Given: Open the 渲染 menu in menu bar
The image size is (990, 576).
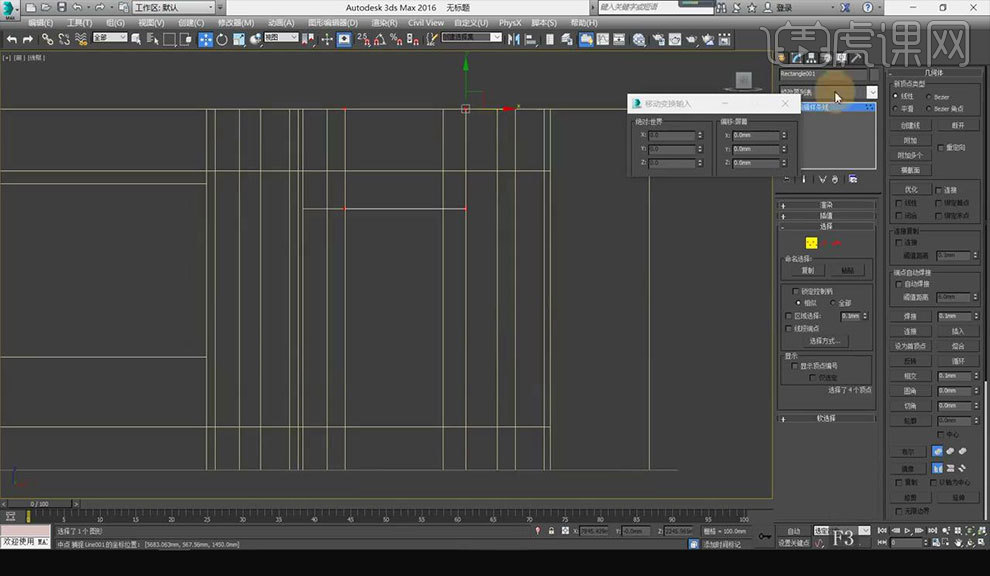Looking at the screenshot, I should (384, 22).
